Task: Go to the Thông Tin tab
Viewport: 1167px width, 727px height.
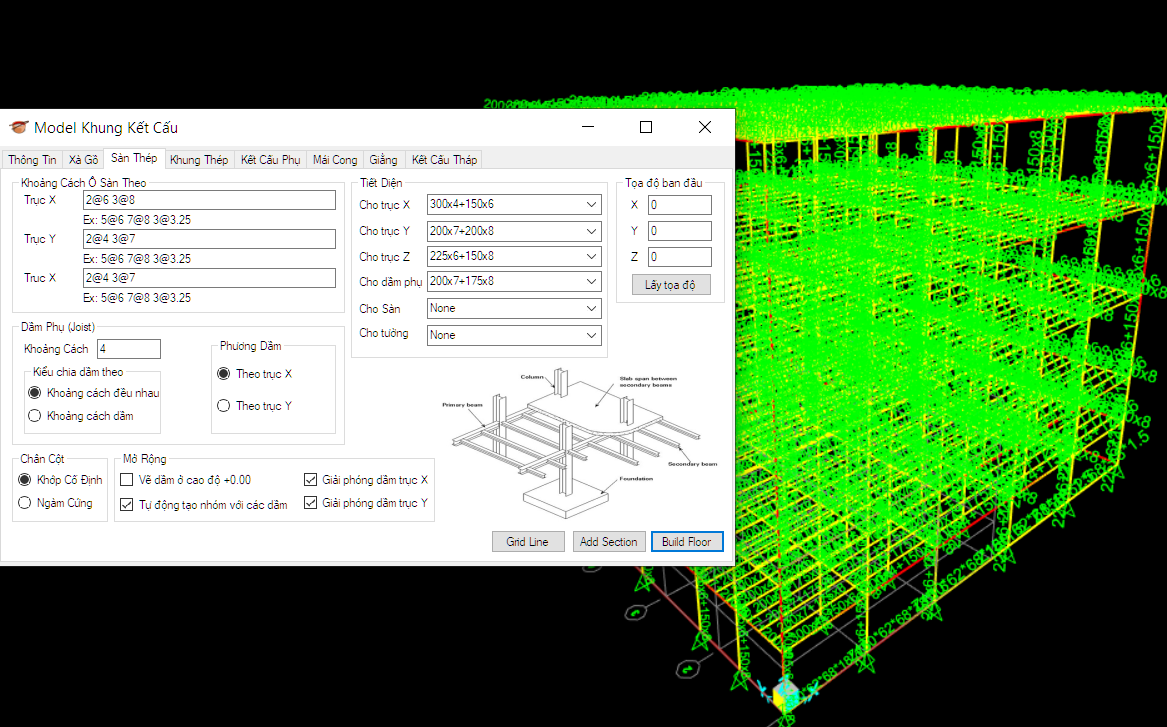Action: point(32,160)
